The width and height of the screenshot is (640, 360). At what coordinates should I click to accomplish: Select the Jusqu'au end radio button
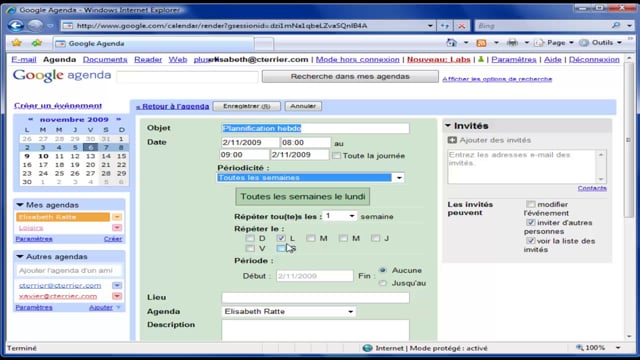click(383, 283)
